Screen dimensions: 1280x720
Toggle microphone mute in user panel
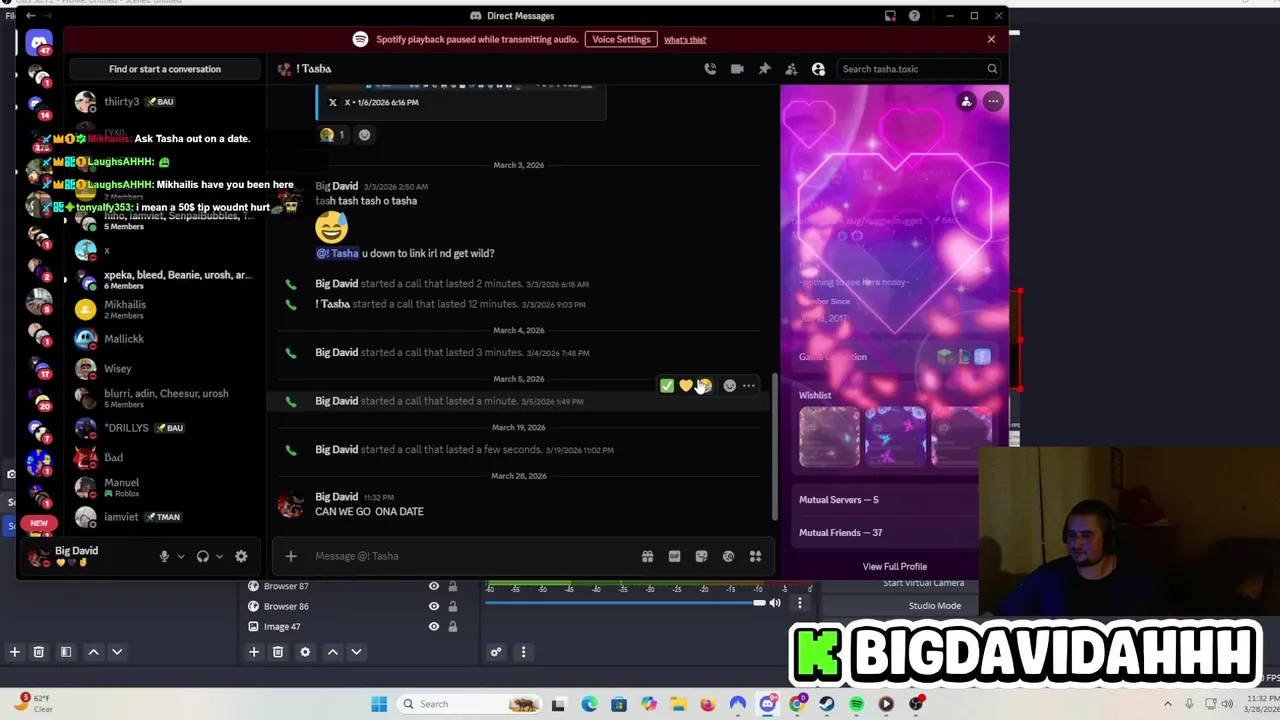pyautogui.click(x=164, y=556)
